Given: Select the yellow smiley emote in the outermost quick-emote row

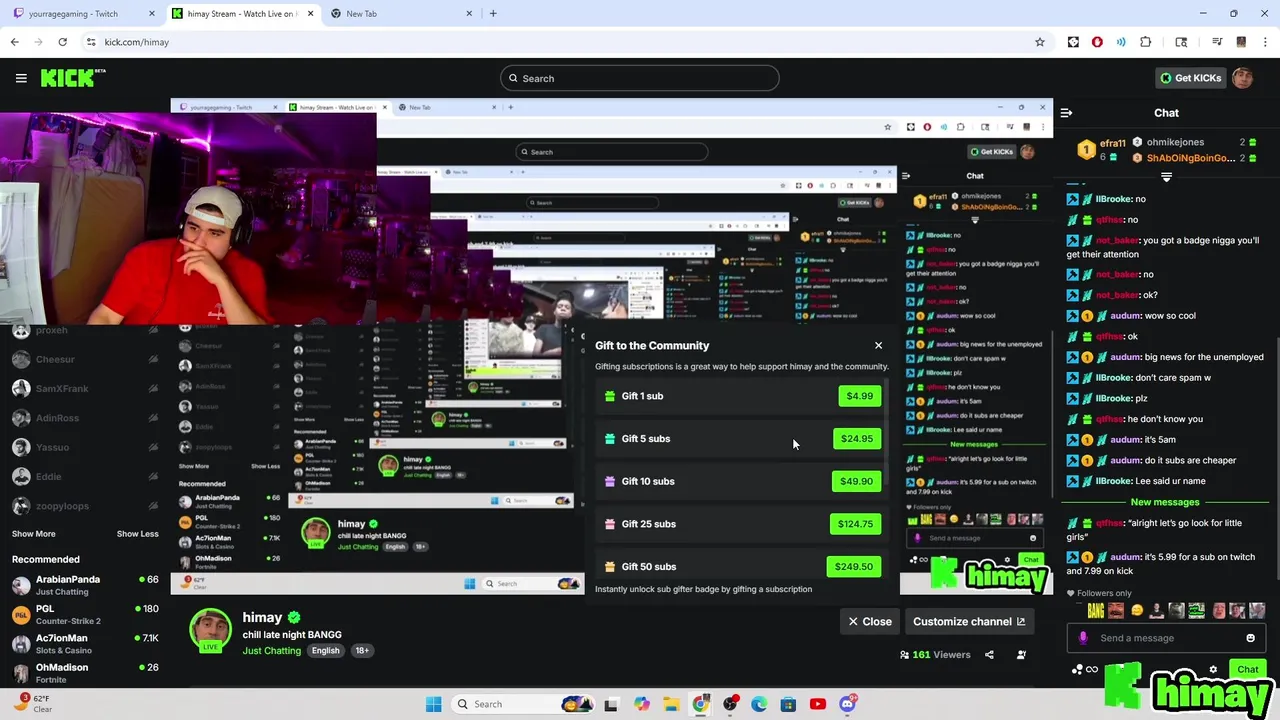Looking at the screenshot, I should [x=1137, y=610].
